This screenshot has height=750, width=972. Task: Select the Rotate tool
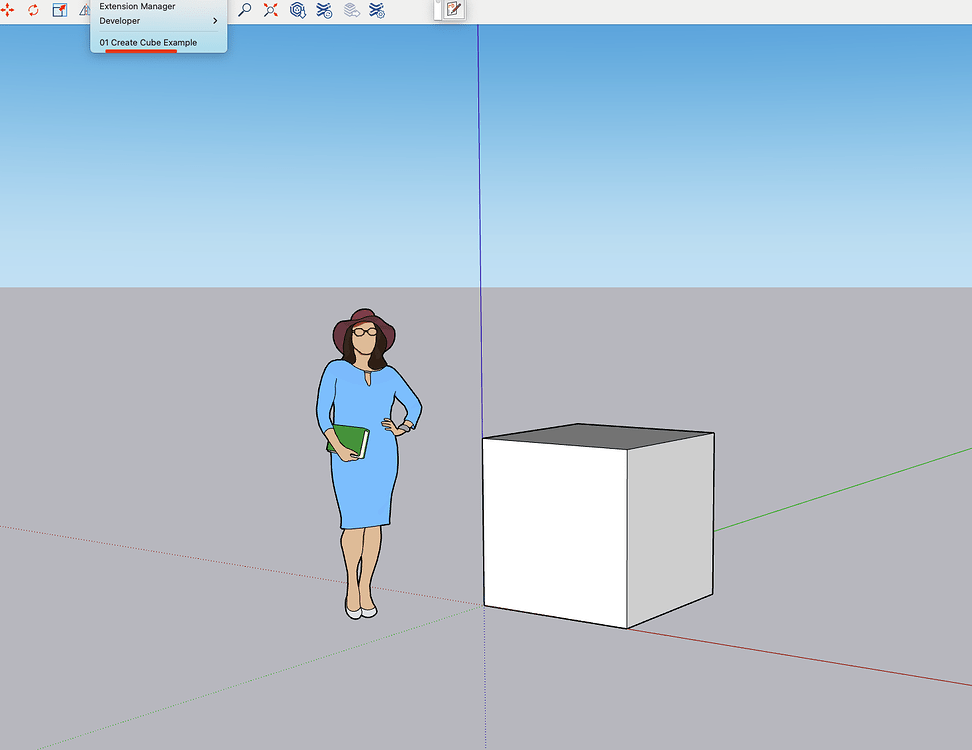coord(34,11)
